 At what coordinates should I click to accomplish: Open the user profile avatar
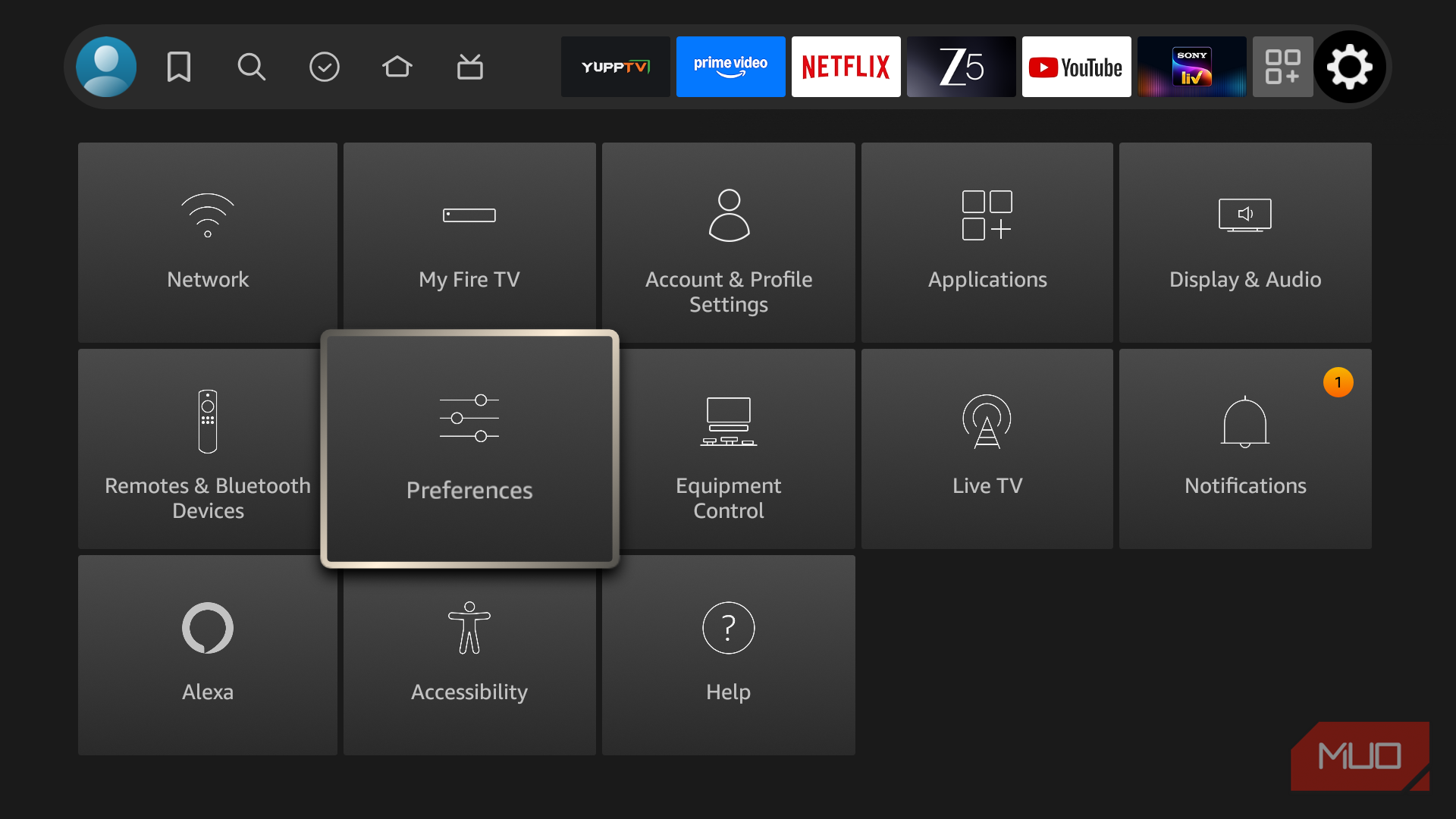106,67
